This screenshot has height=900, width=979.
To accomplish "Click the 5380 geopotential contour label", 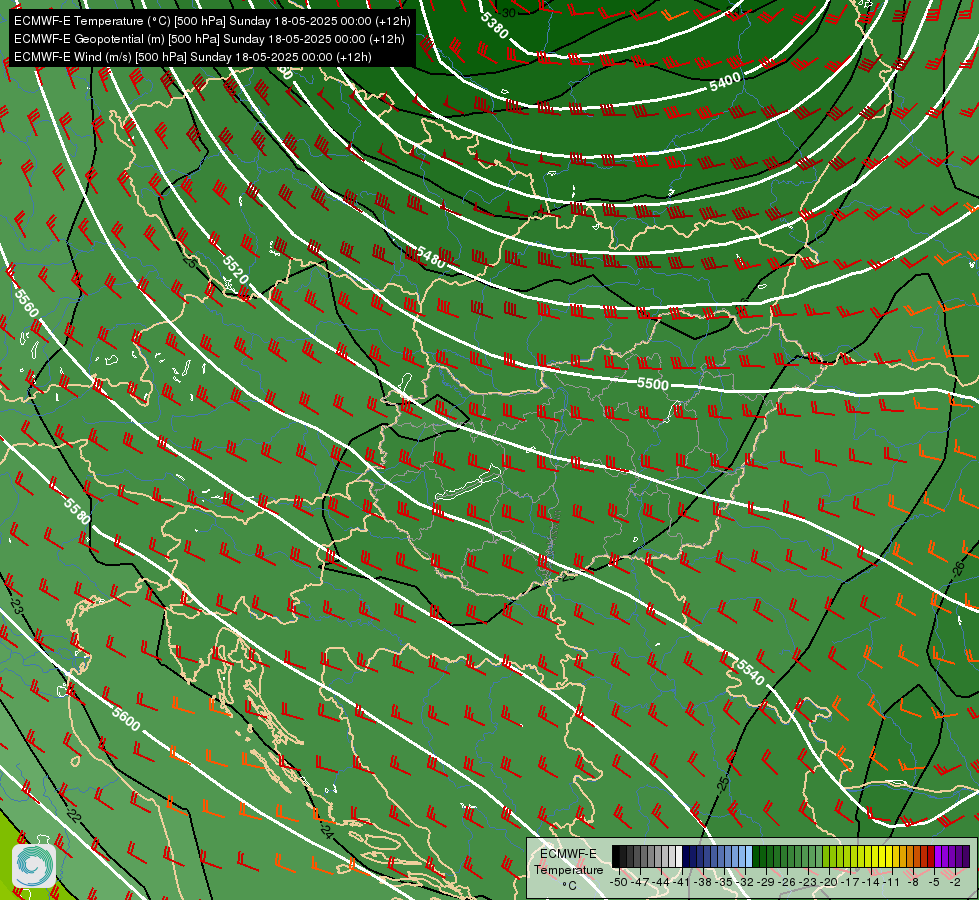I will coord(494,26).
